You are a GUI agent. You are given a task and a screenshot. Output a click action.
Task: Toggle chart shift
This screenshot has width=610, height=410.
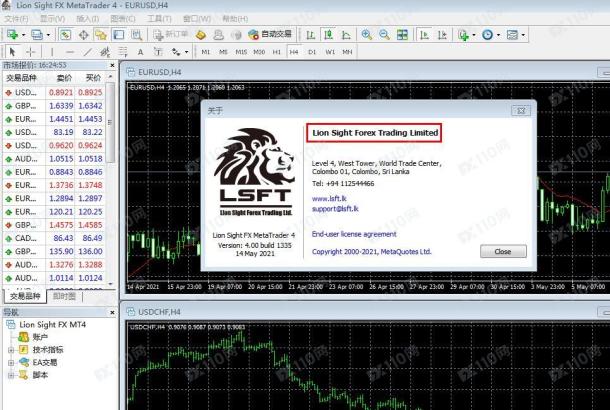click(442, 35)
